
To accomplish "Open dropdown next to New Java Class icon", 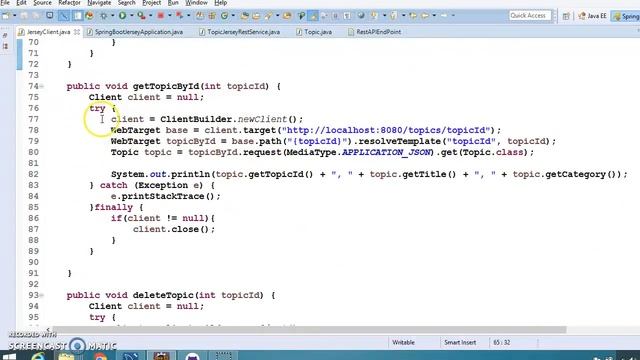I will (x=233, y=16).
